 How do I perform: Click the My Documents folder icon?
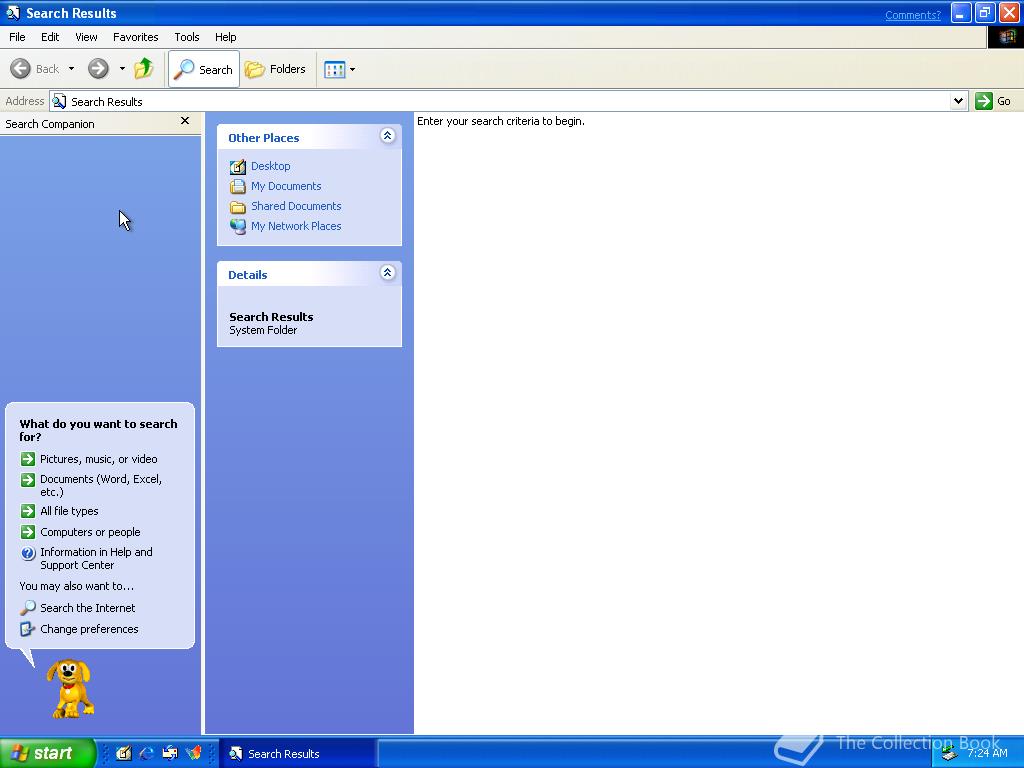238,186
